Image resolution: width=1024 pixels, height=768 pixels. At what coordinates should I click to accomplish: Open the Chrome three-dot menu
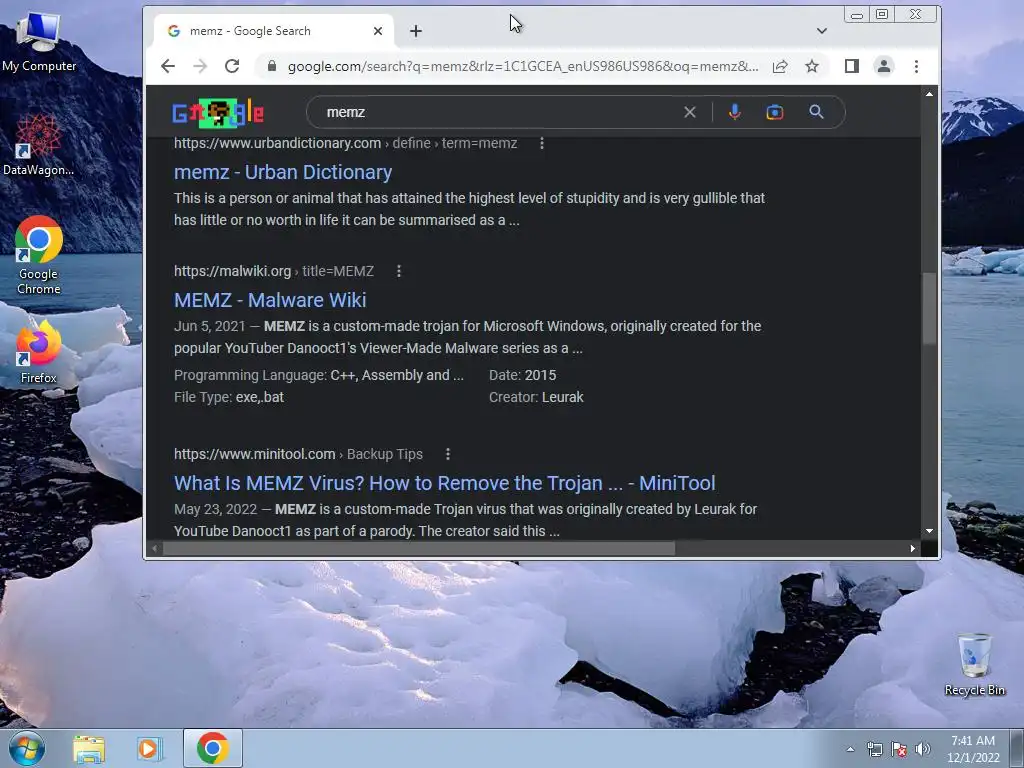click(916, 66)
